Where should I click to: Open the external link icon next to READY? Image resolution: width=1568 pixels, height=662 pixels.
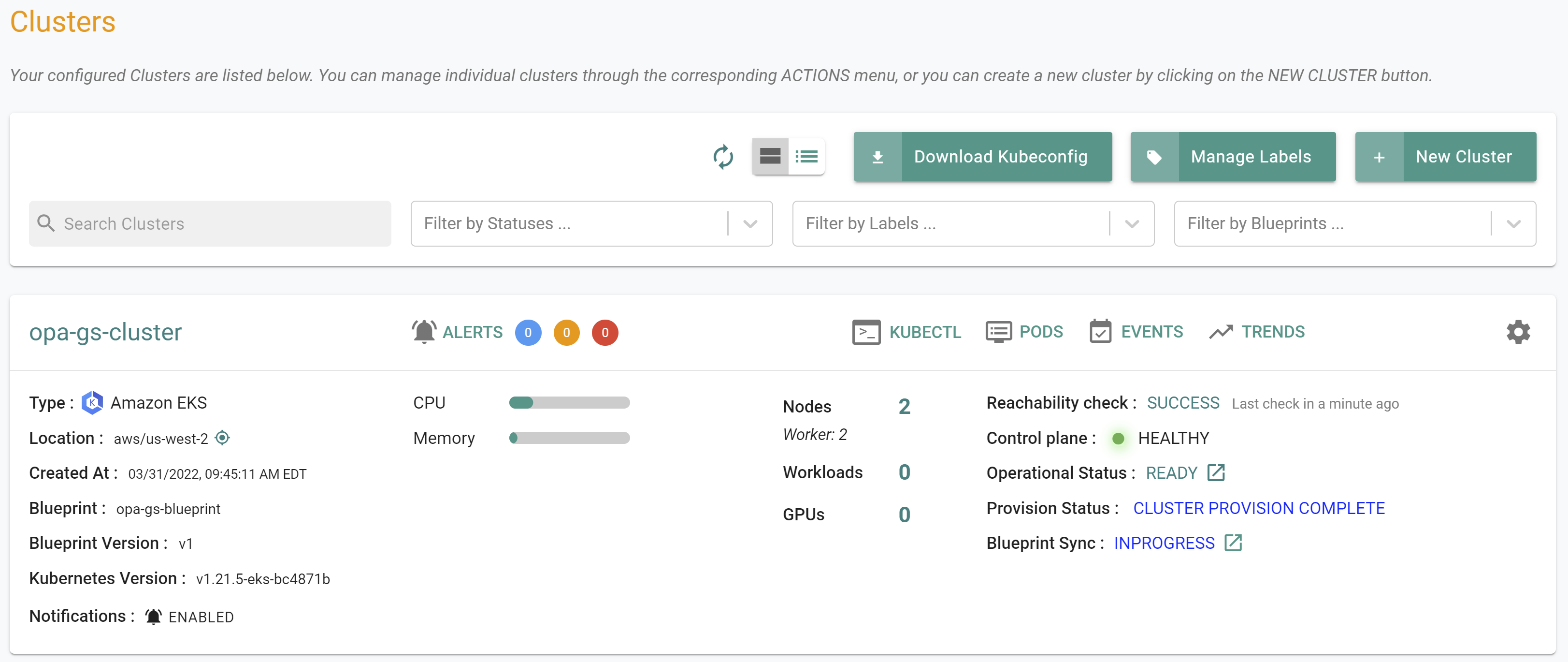[1216, 472]
